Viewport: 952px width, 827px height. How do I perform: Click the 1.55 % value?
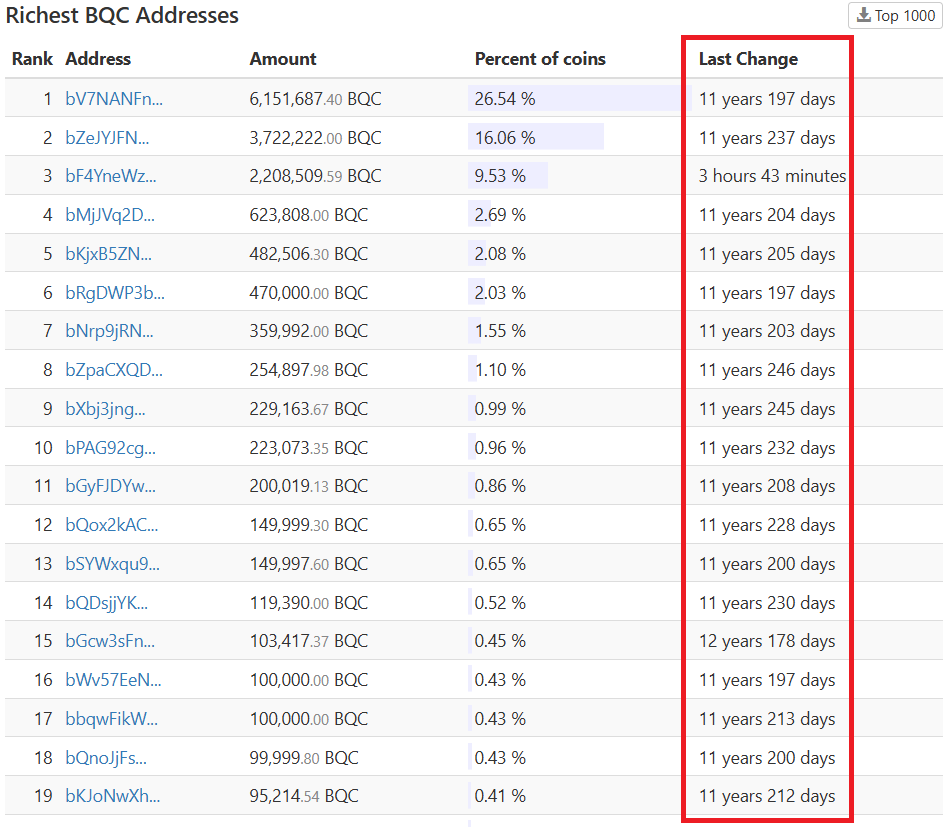click(500, 331)
